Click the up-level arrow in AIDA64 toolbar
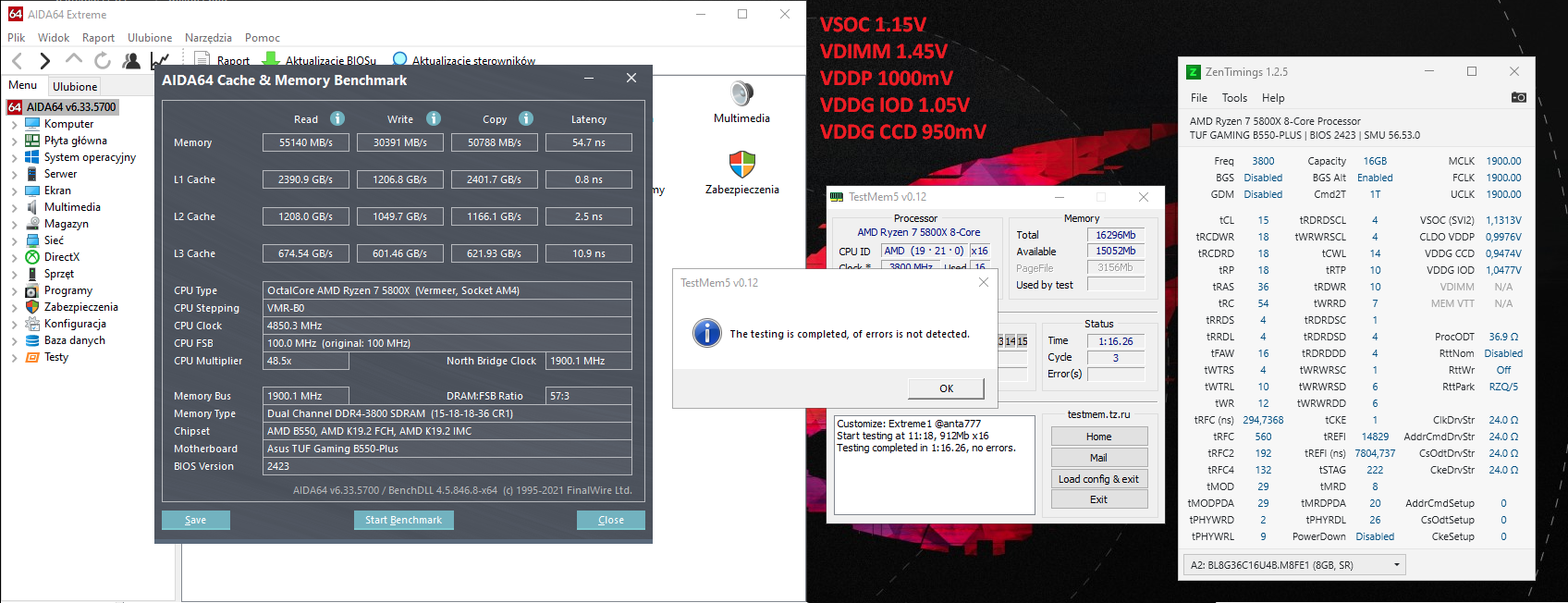This screenshot has height=603, width=1568. pos(74,60)
